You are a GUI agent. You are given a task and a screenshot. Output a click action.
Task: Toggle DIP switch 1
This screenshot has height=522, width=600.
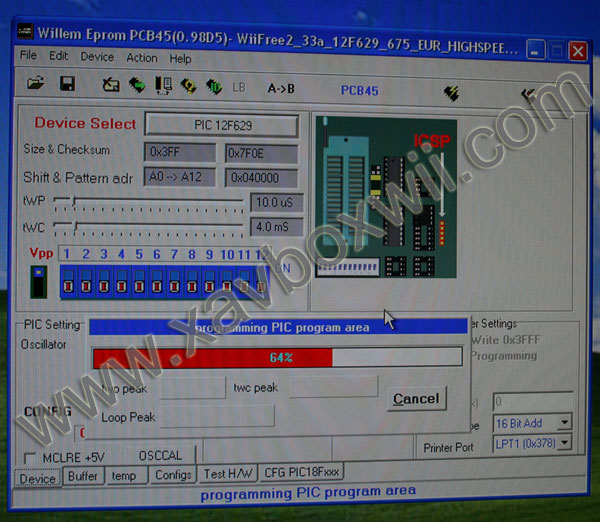pyautogui.click(x=68, y=282)
